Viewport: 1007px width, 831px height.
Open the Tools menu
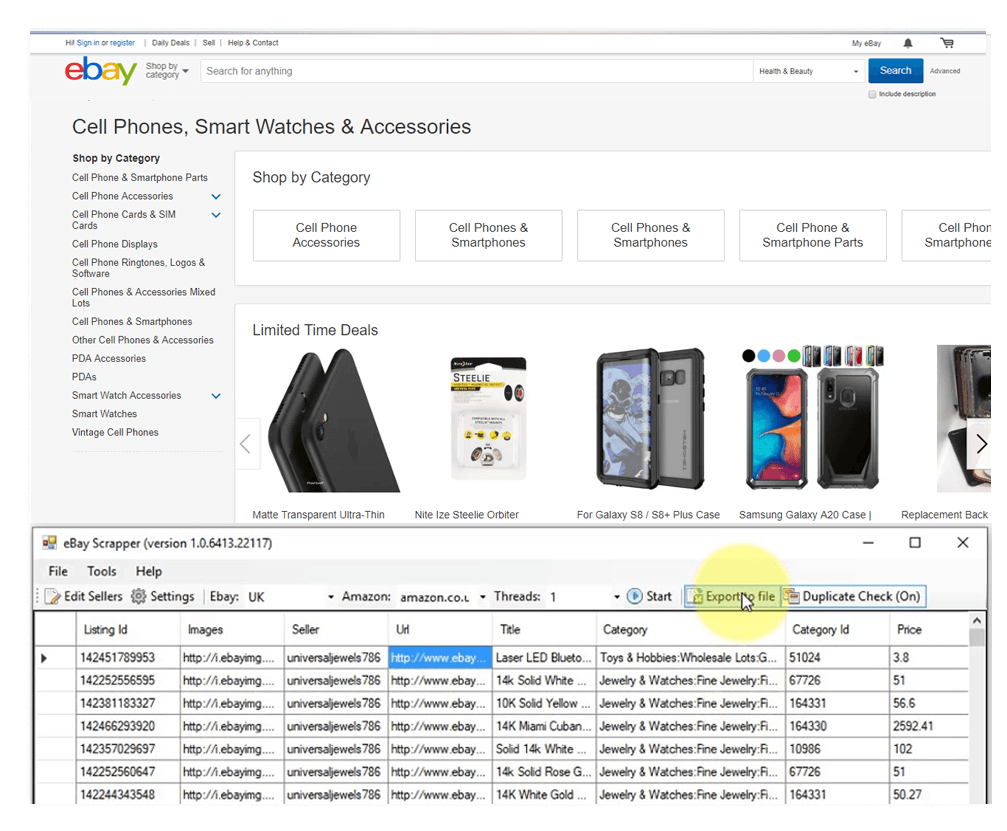pos(101,571)
